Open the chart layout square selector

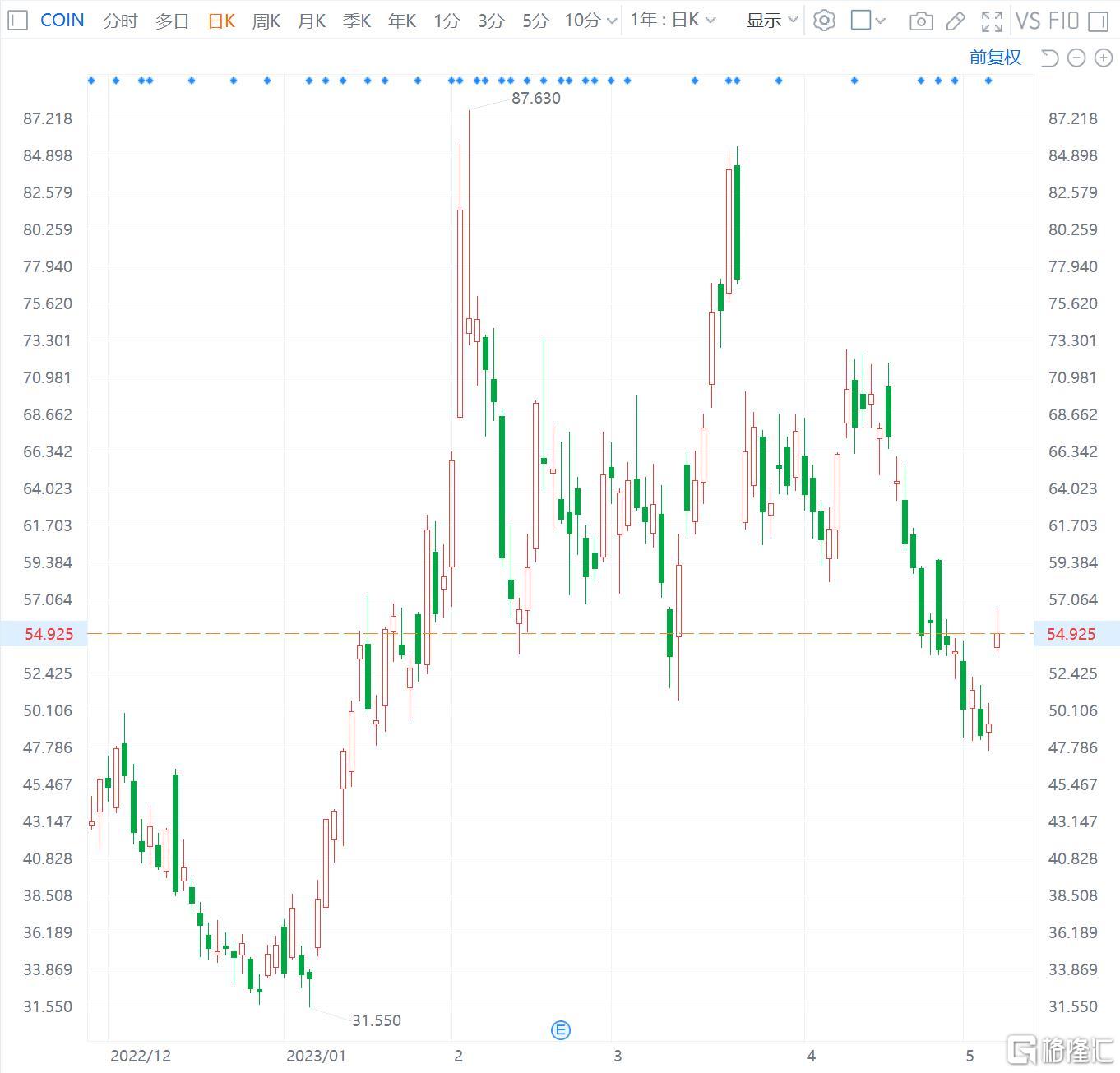click(861, 21)
